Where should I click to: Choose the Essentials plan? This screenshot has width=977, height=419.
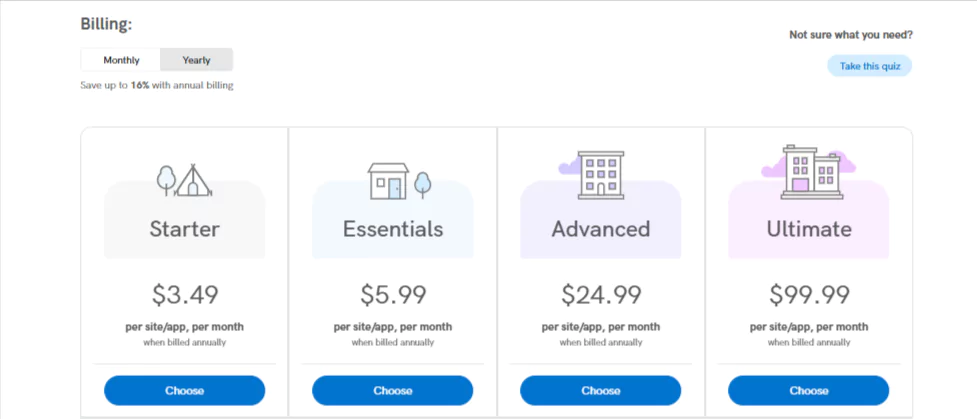[393, 391]
